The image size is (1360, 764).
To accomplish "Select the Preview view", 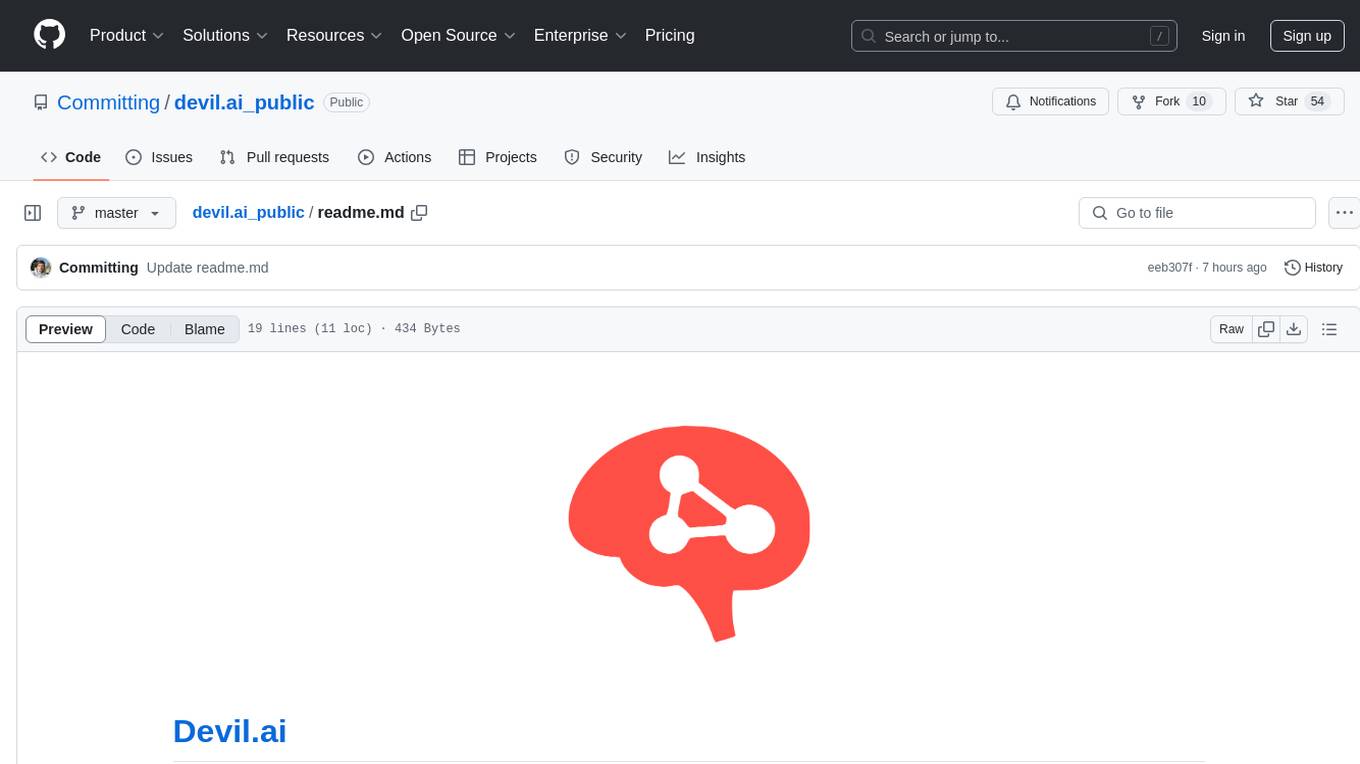I will 66,329.
